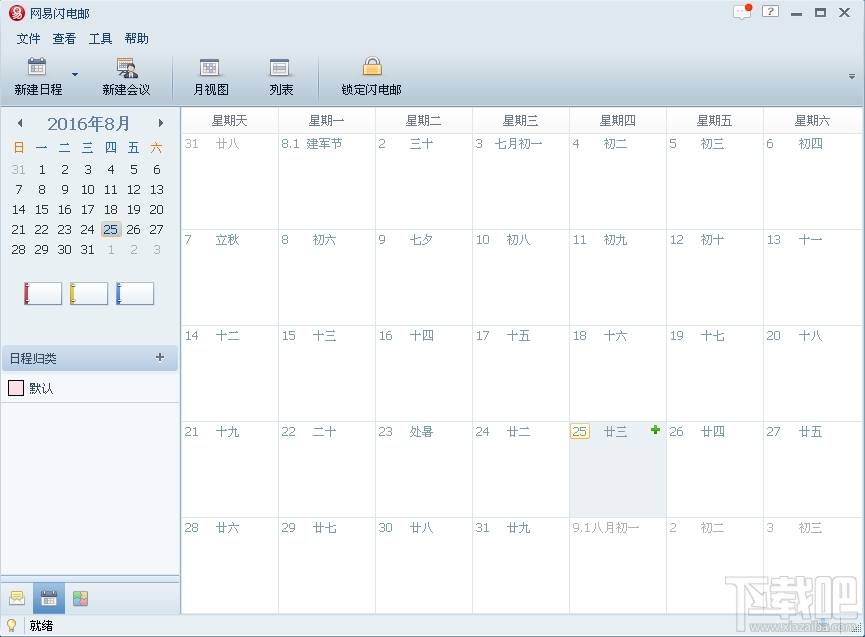Image resolution: width=865 pixels, height=637 pixels.
Task: Click the pink swatch beside 默认
Action: tap(16, 388)
